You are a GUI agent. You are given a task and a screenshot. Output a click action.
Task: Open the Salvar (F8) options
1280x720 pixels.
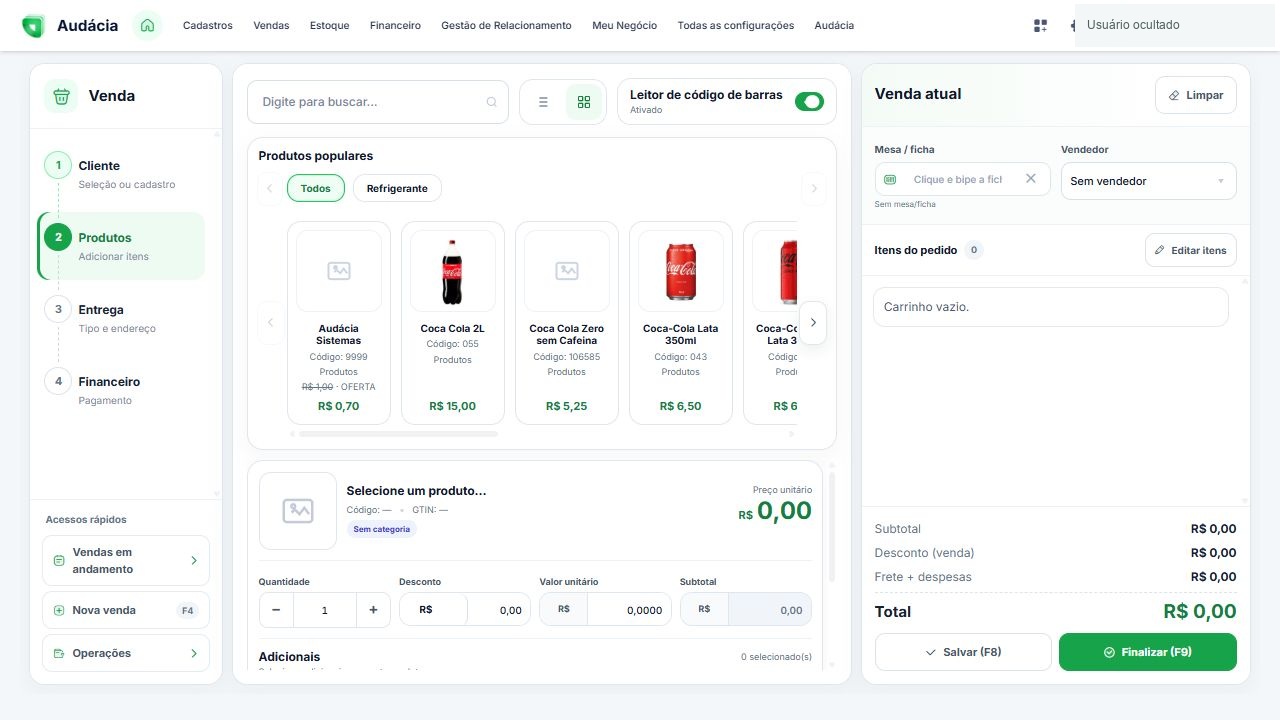963,652
